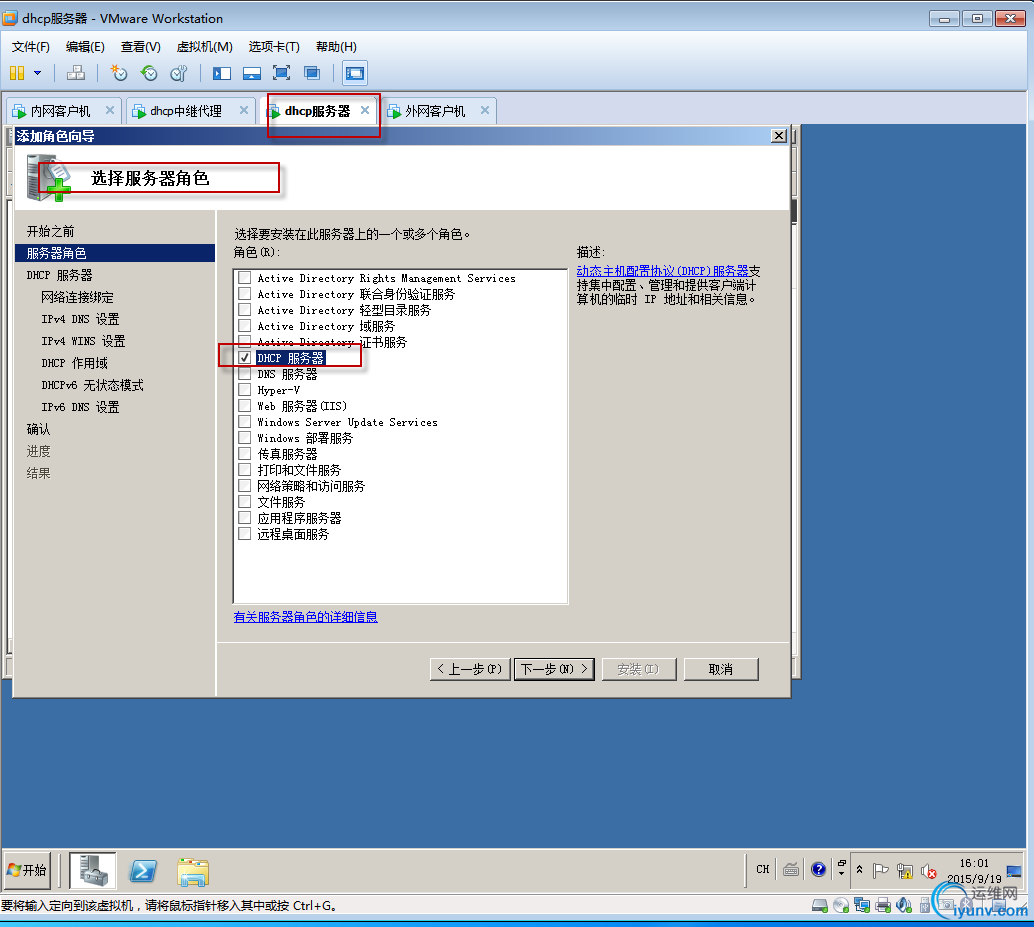Open the 动态主机配置协议(DHCP)服务器 description link
This screenshot has width=1034, height=927.
tap(663, 271)
